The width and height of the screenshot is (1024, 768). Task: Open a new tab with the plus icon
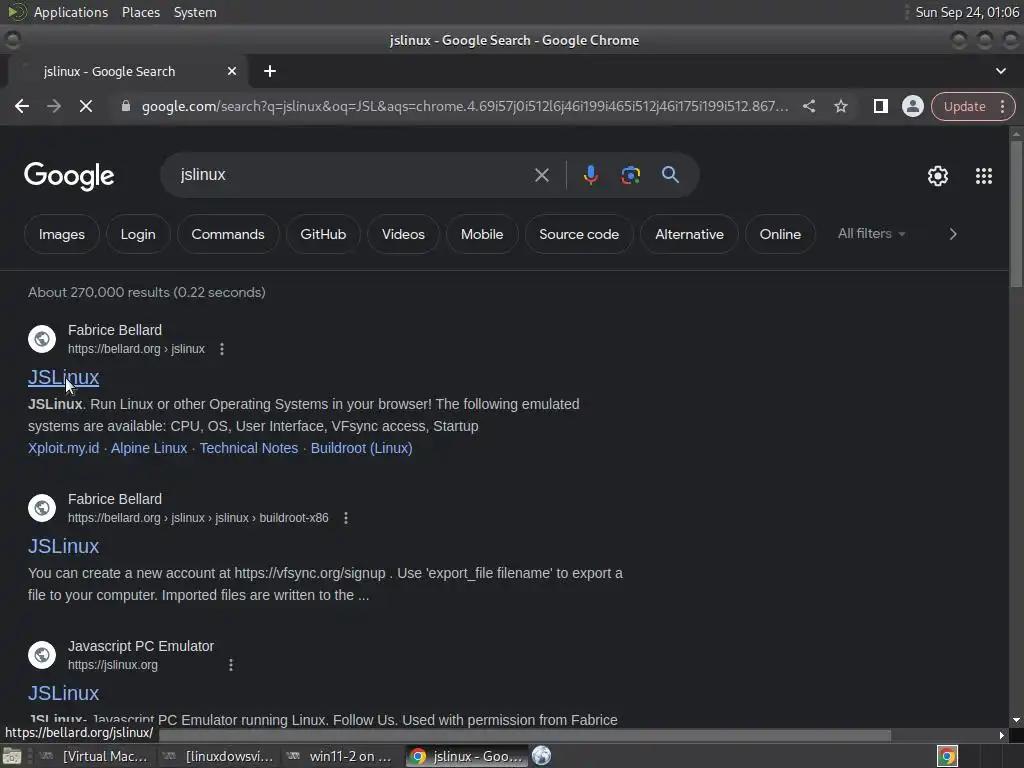[270, 71]
